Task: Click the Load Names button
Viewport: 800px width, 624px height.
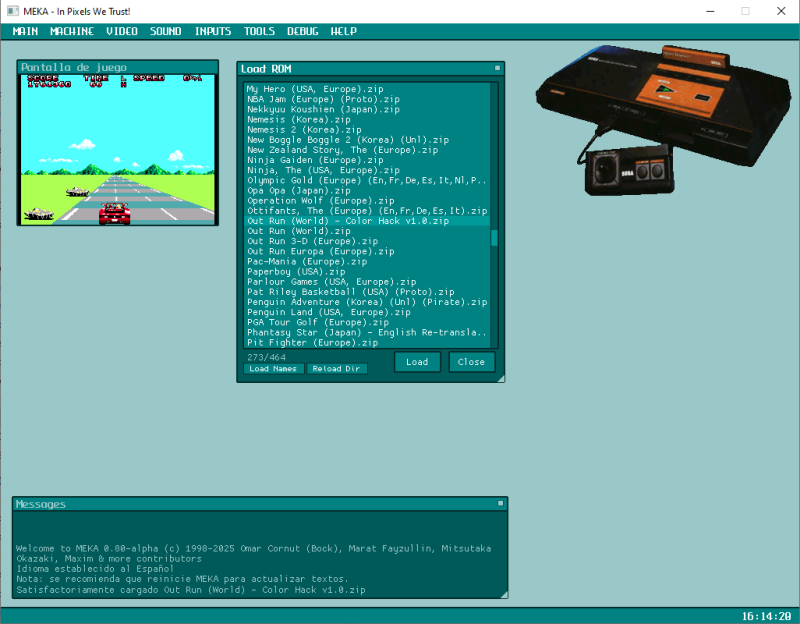Action: pos(273,368)
